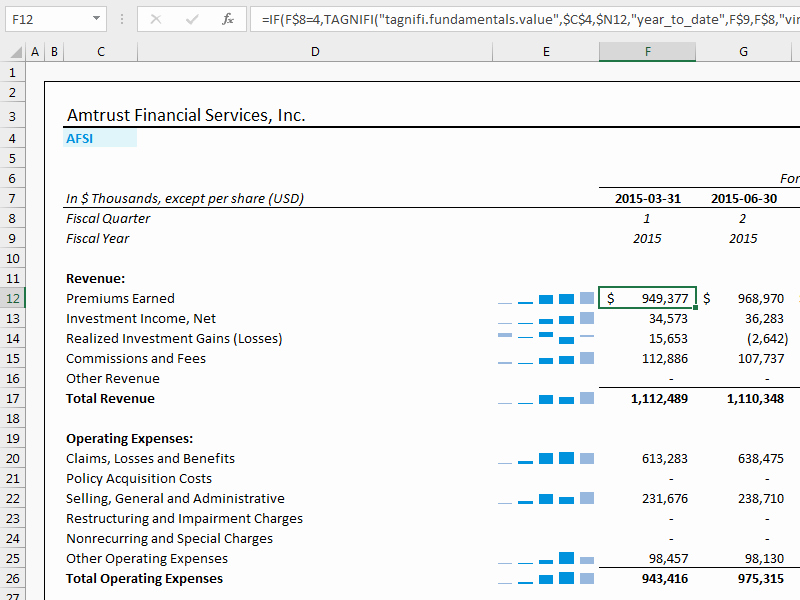The height and width of the screenshot is (600, 800).
Task: Click the Amtrust Financial Services, Inc. title
Action: (x=186, y=115)
